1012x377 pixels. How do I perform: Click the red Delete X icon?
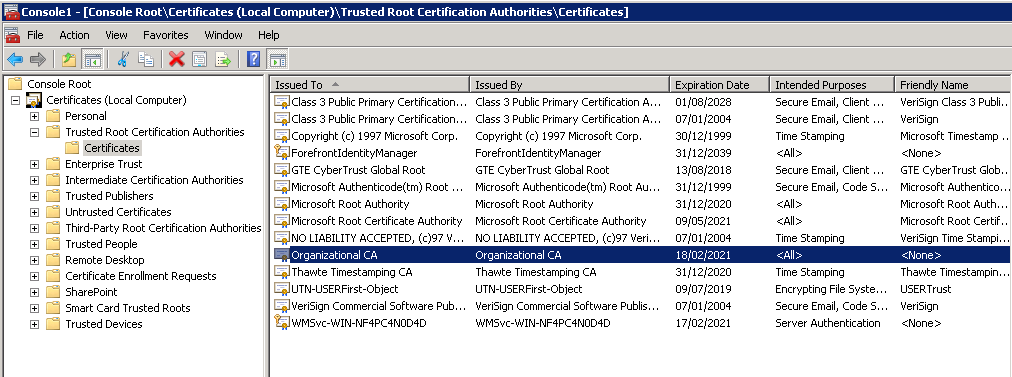[x=176, y=60]
